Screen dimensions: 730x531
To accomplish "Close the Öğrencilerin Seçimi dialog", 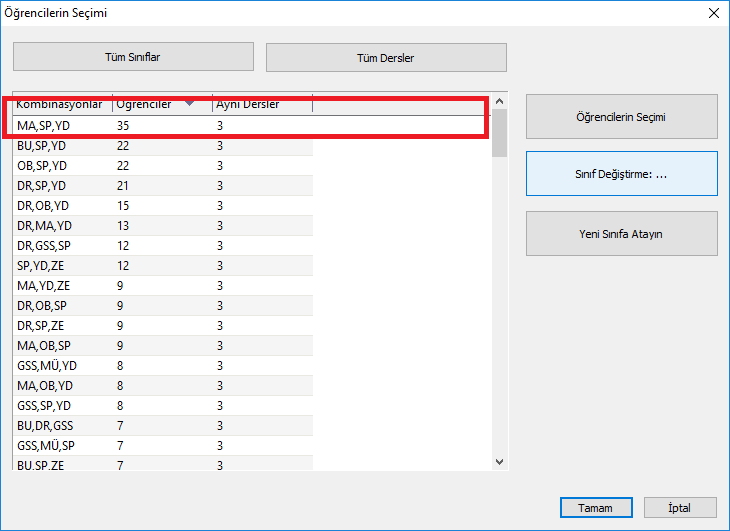I will 713,14.
